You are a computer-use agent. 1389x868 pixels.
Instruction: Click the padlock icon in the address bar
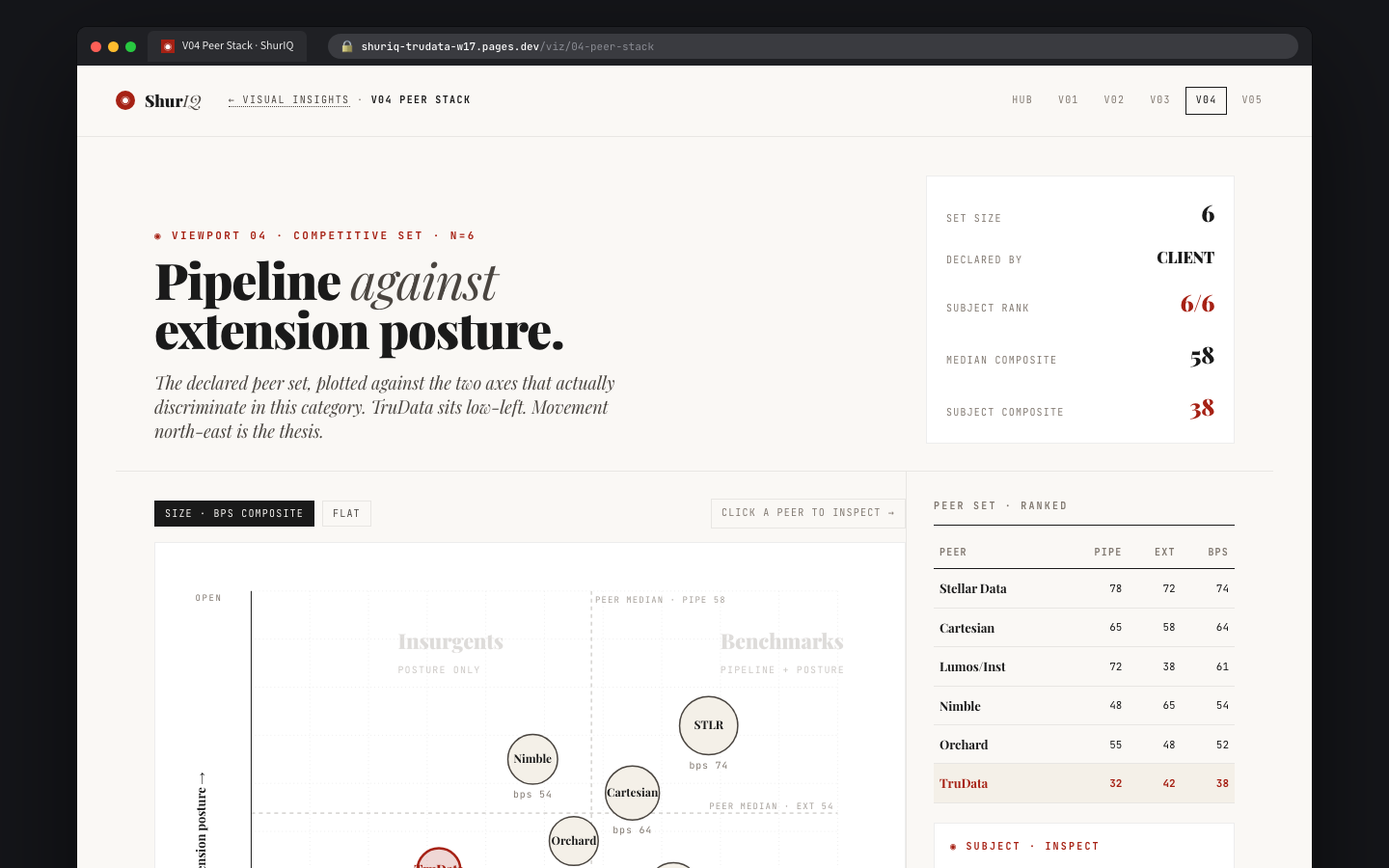346,45
